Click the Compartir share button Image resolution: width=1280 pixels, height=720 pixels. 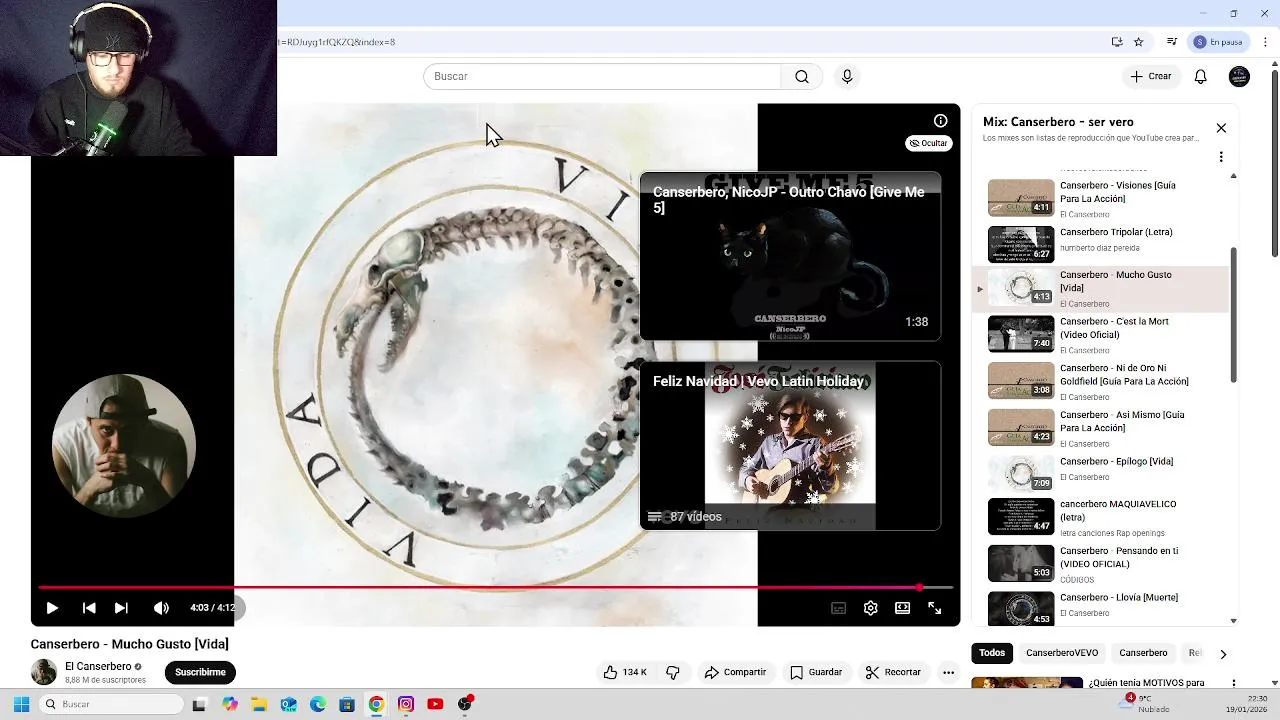735,673
